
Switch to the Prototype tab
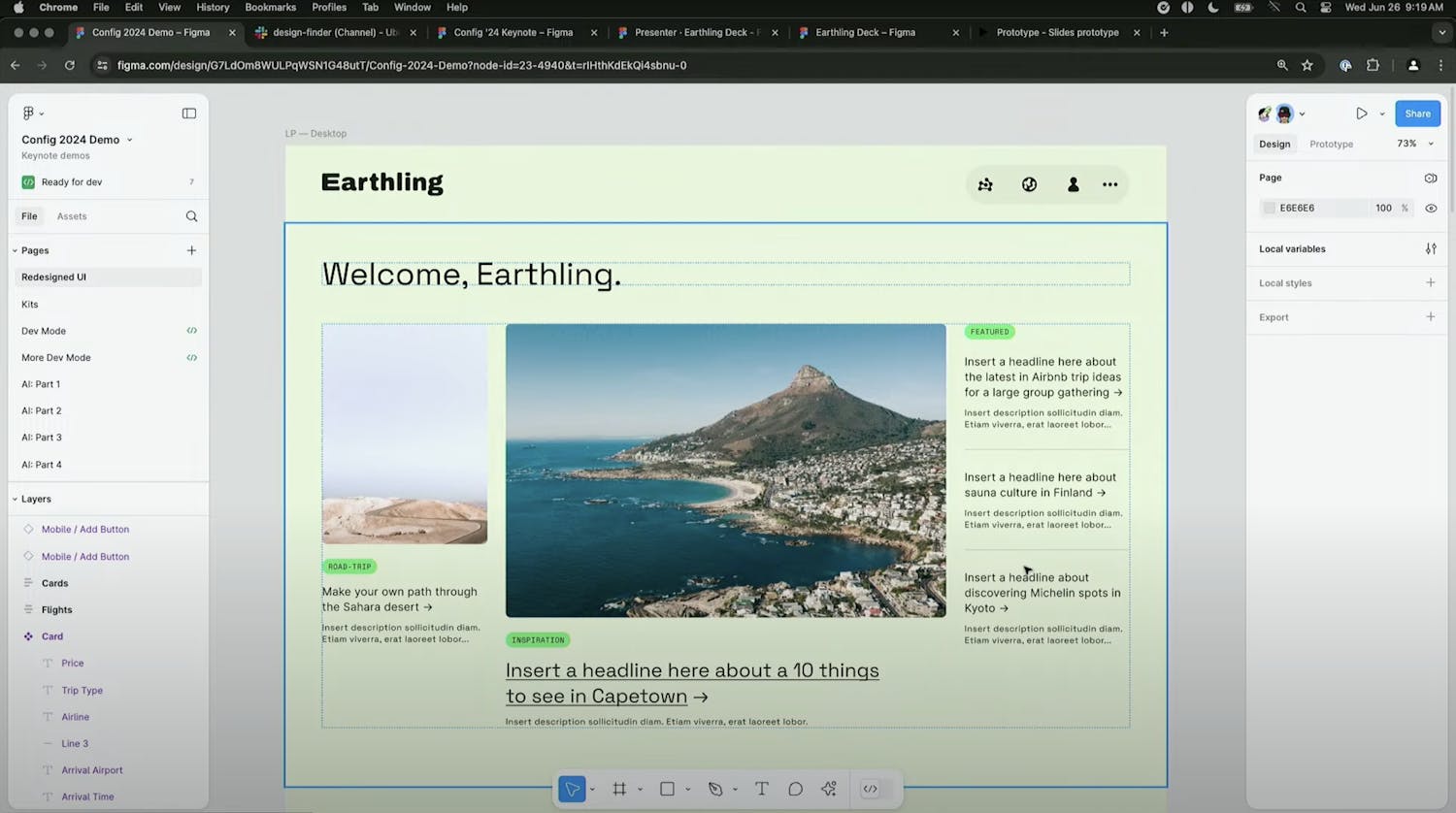(1331, 144)
